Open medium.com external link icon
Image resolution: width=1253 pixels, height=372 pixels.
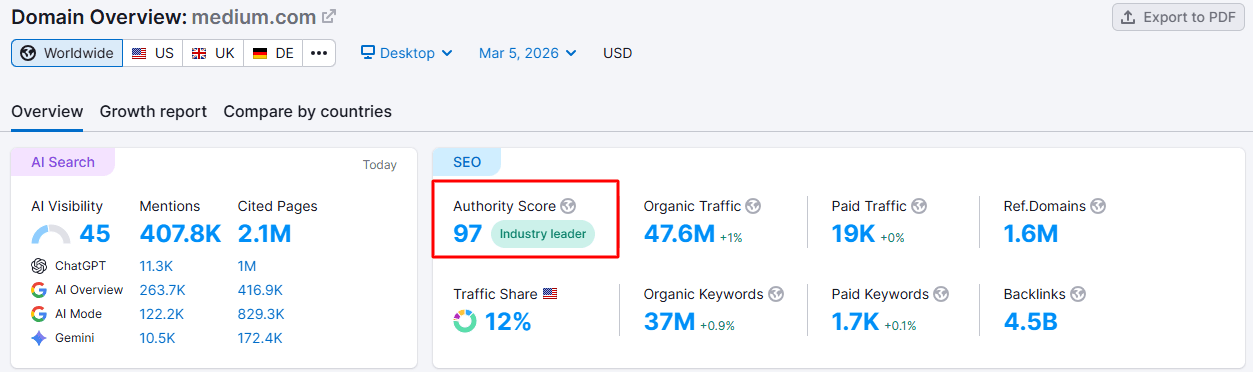click(x=329, y=17)
